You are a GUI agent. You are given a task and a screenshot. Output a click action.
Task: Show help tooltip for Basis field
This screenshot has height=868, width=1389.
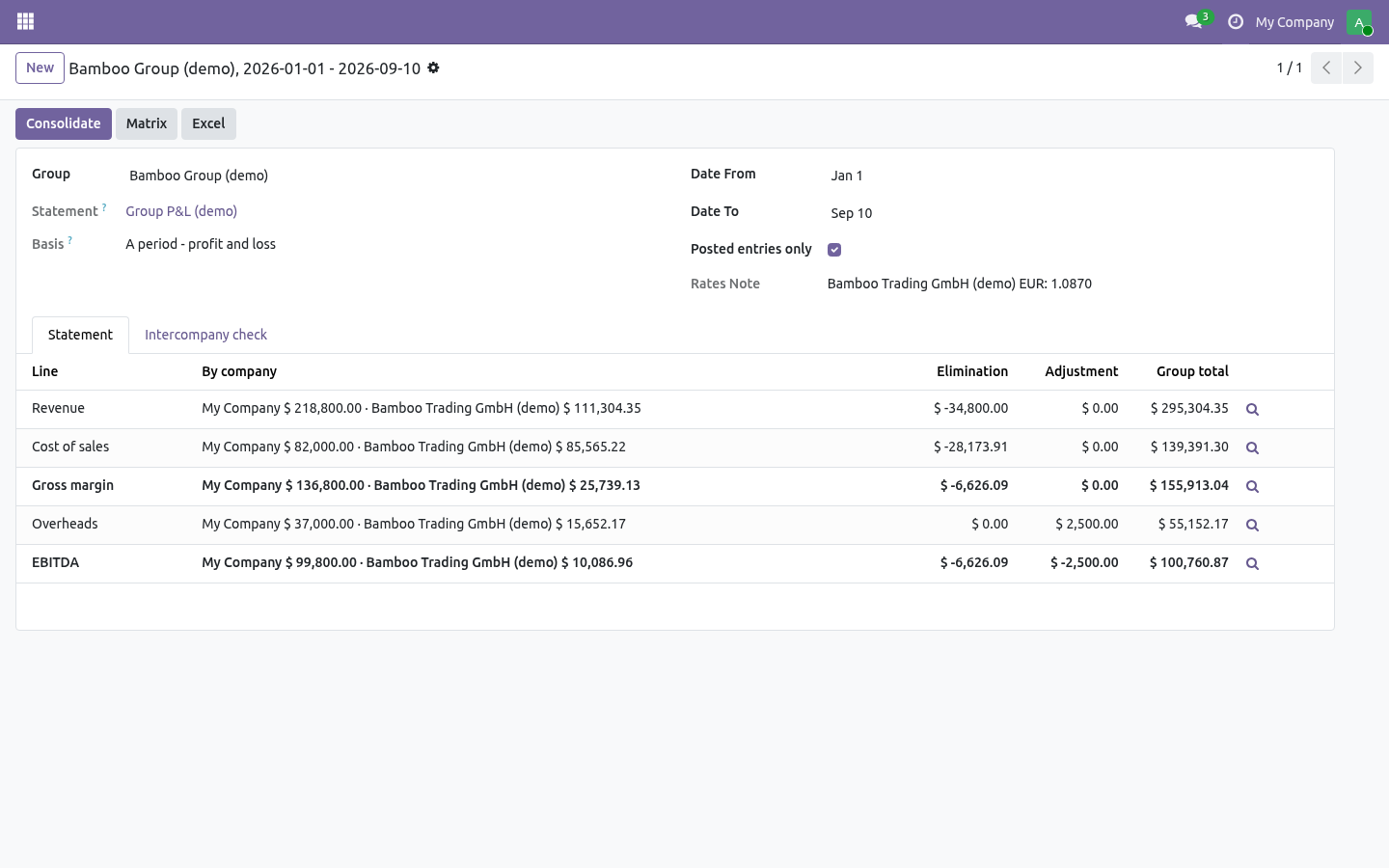click(69, 240)
